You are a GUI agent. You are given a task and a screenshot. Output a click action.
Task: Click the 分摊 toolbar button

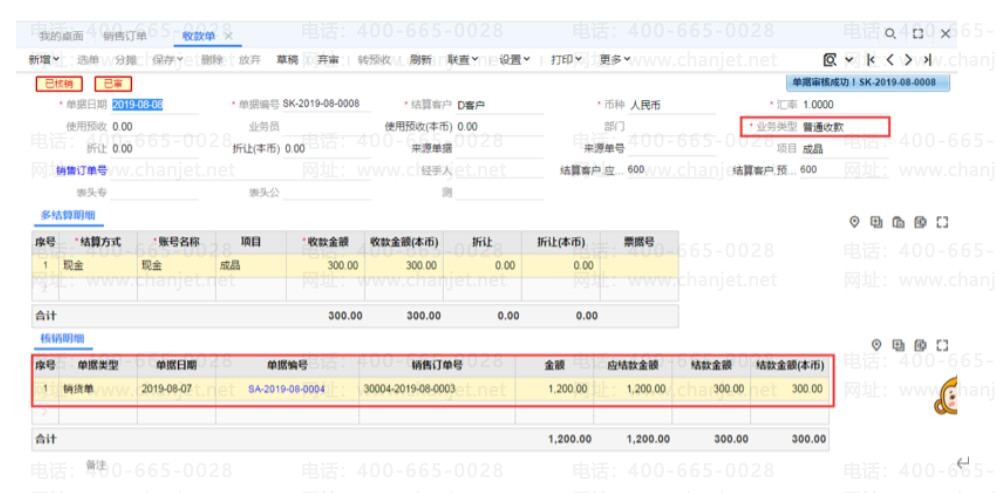pyautogui.click(x=126, y=60)
